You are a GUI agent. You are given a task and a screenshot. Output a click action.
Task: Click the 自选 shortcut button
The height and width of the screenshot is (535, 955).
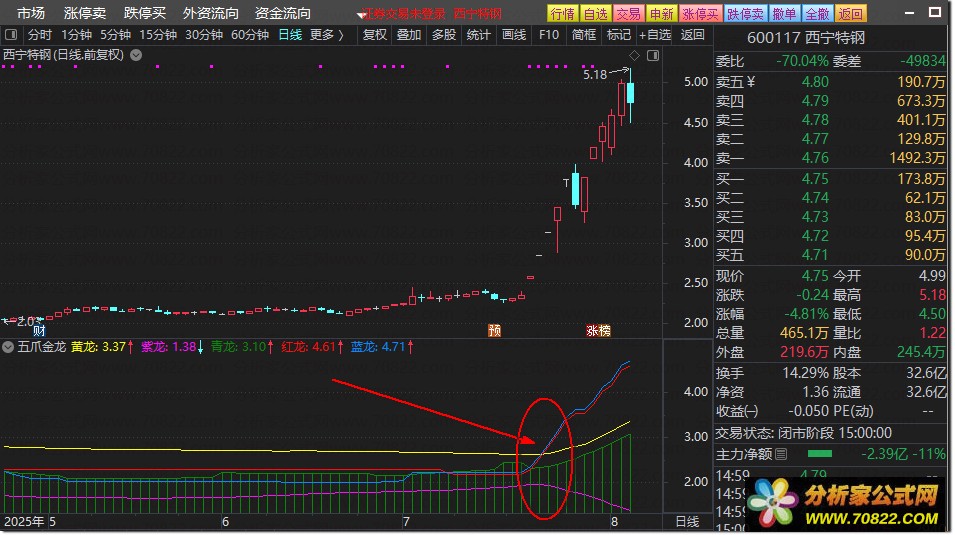click(595, 13)
